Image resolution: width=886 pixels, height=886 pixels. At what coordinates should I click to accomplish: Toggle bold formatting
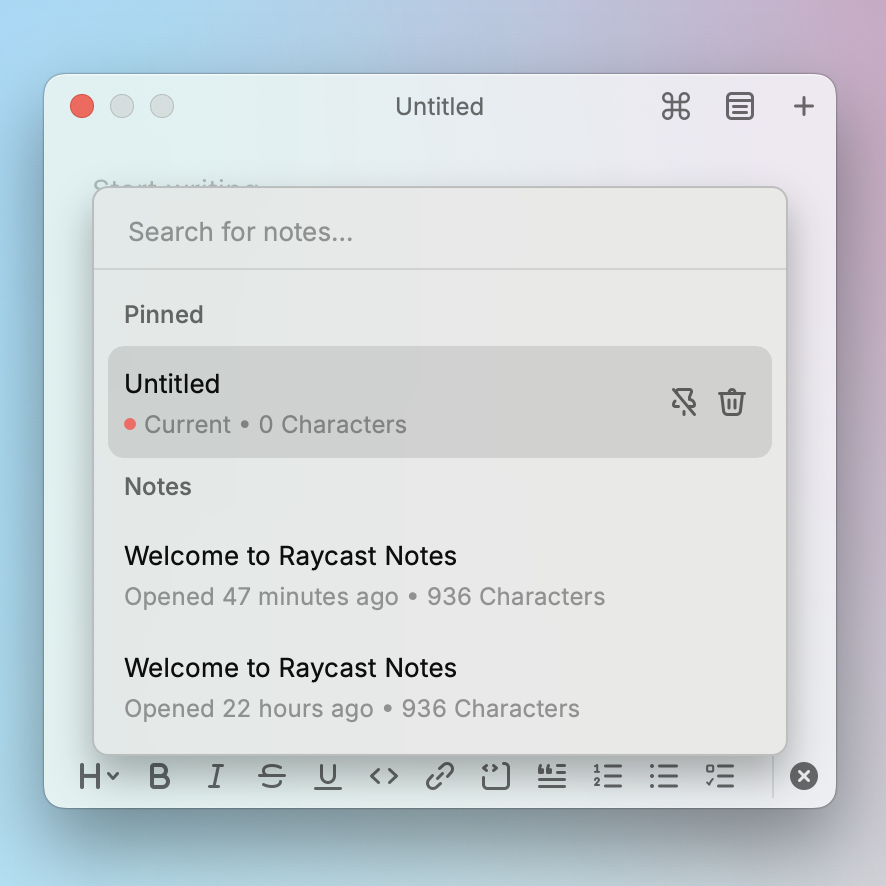(x=159, y=776)
